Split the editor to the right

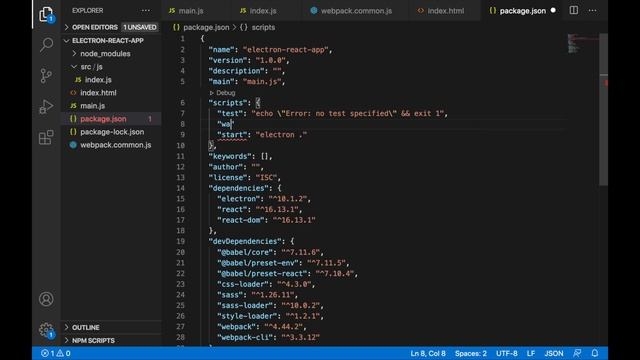click(573, 10)
